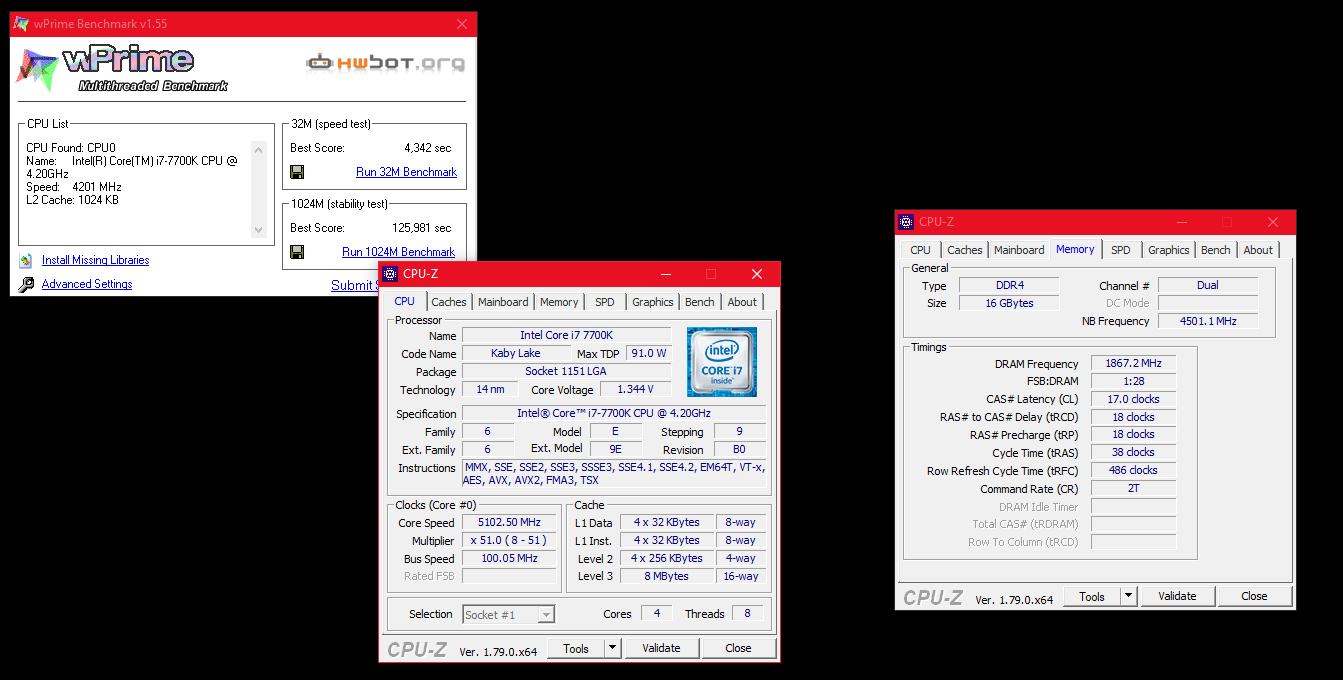Minimize the CPU-Z memory window

(x=1181, y=222)
